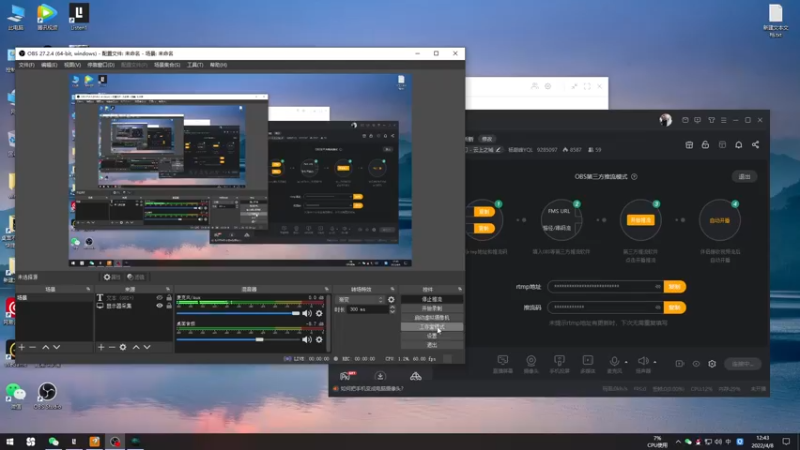Toggle lock on display capture source

[x=169, y=306]
